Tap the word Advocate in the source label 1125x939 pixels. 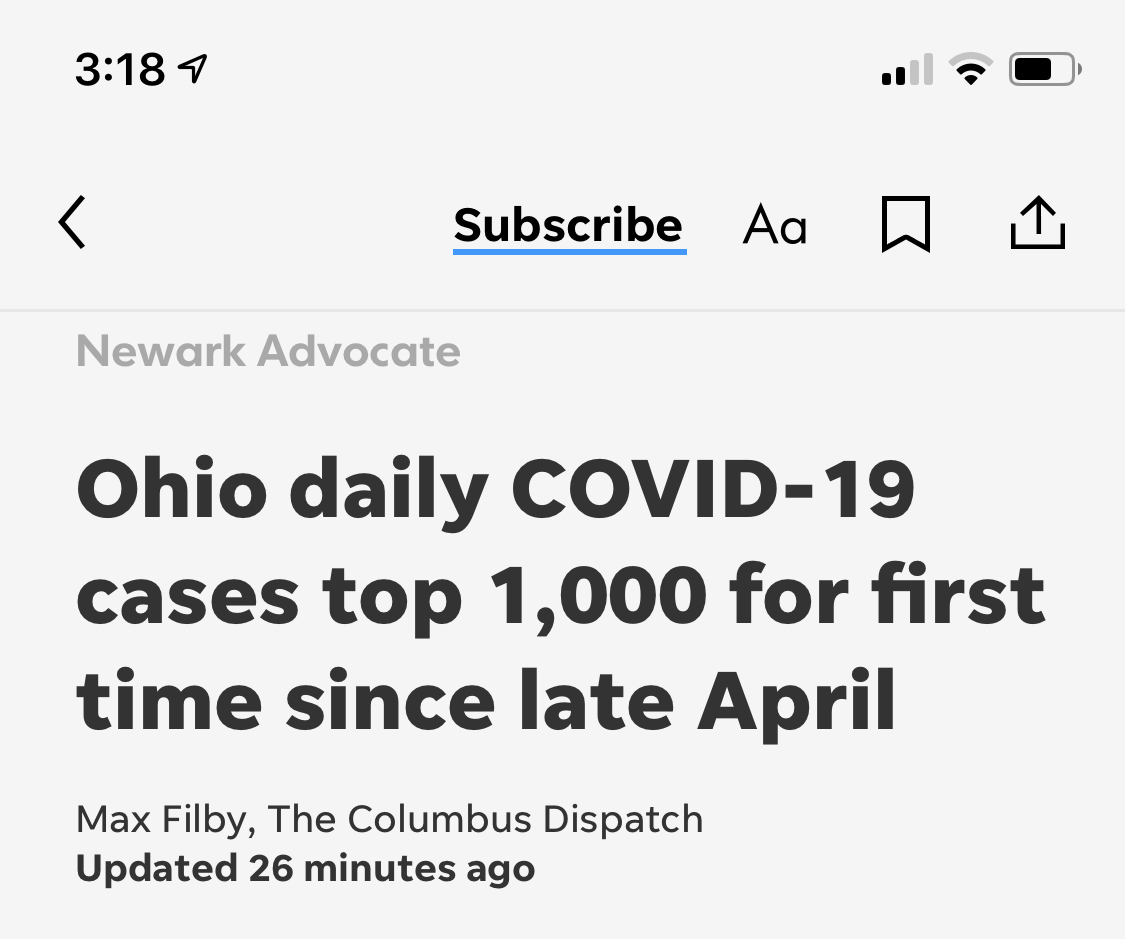(x=358, y=352)
